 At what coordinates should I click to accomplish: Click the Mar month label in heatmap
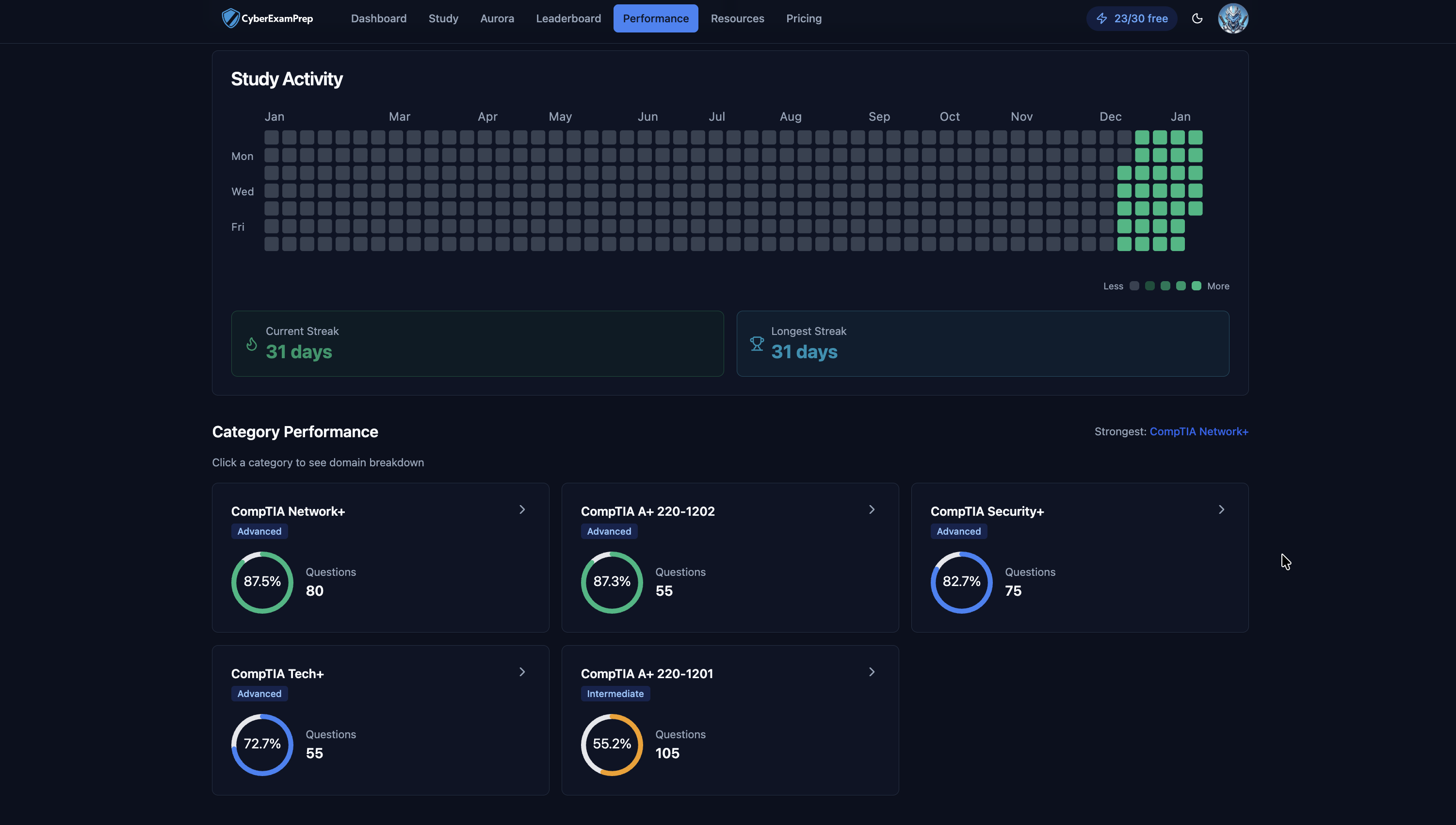coord(399,117)
